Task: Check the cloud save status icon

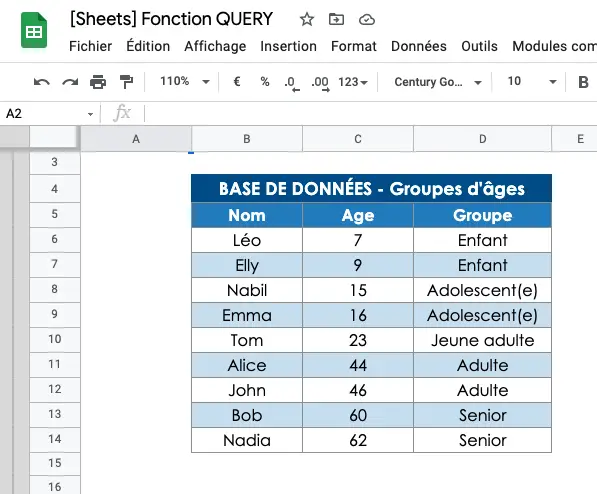Action: (367, 19)
